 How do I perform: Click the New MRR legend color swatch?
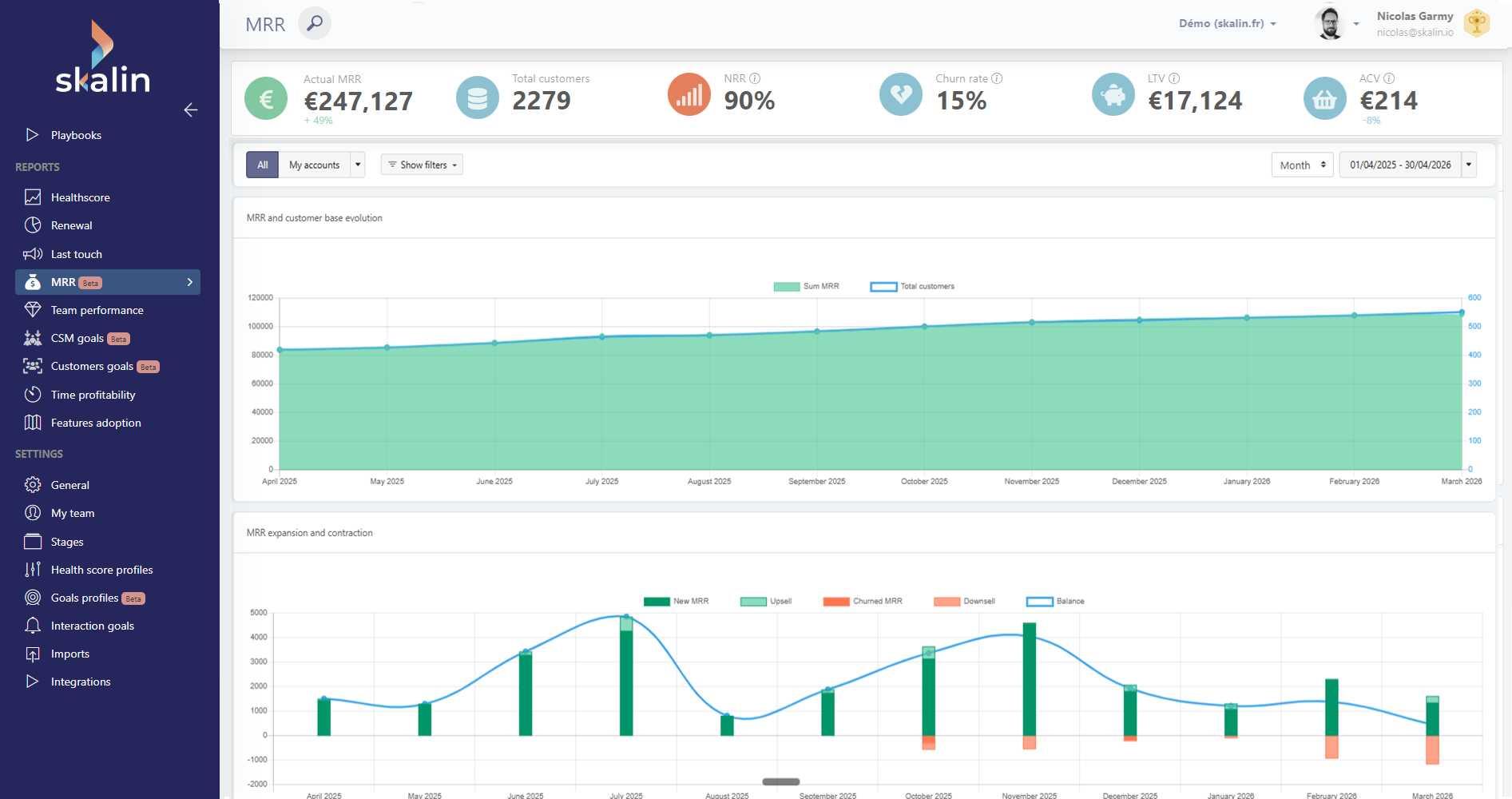point(657,602)
